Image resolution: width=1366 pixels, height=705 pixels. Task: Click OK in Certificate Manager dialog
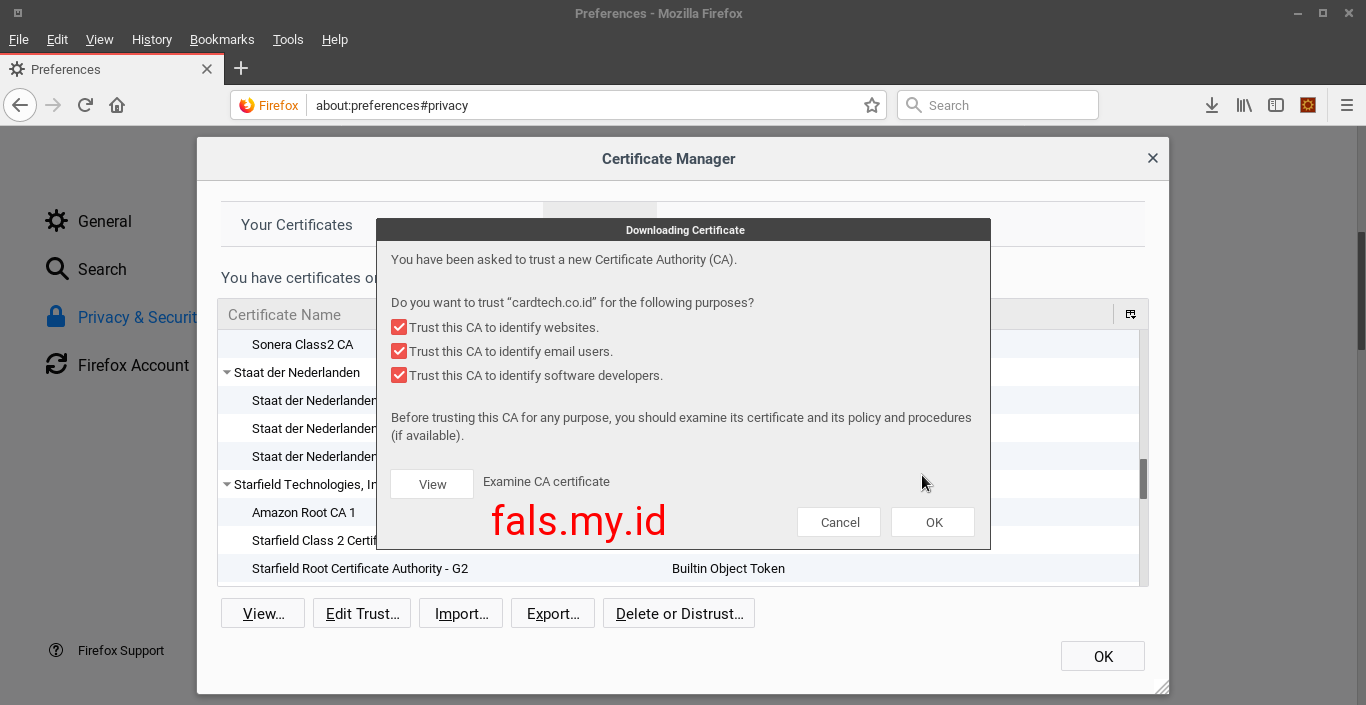click(x=1103, y=656)
